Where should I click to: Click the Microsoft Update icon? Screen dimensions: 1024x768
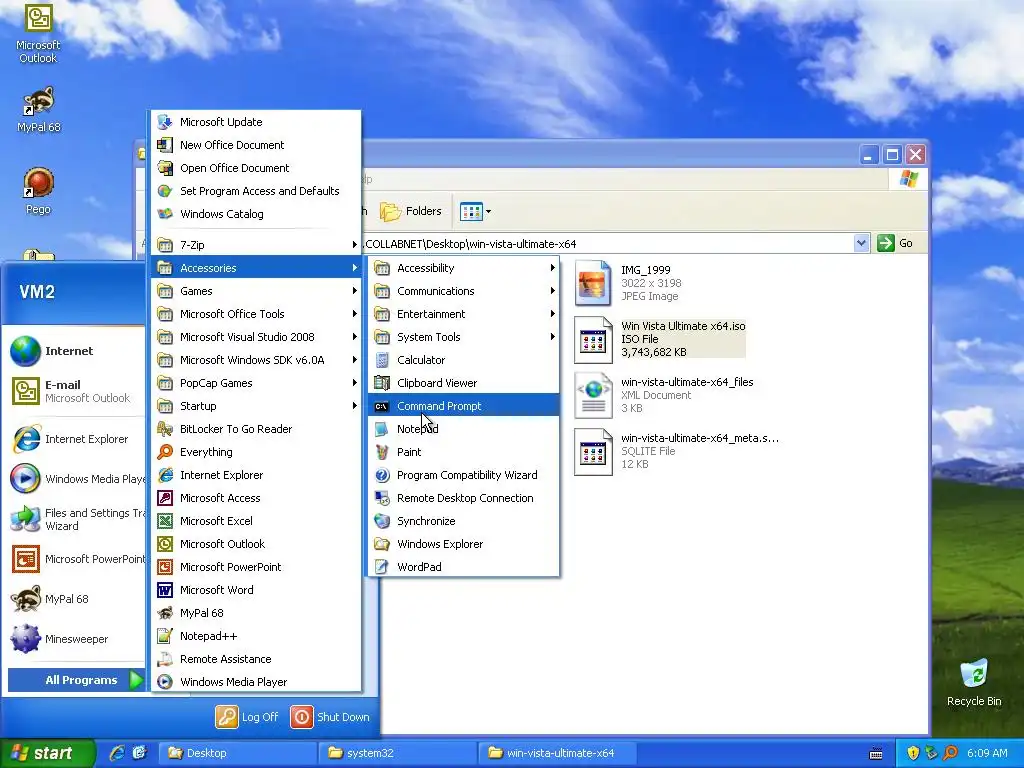point(165,121)
